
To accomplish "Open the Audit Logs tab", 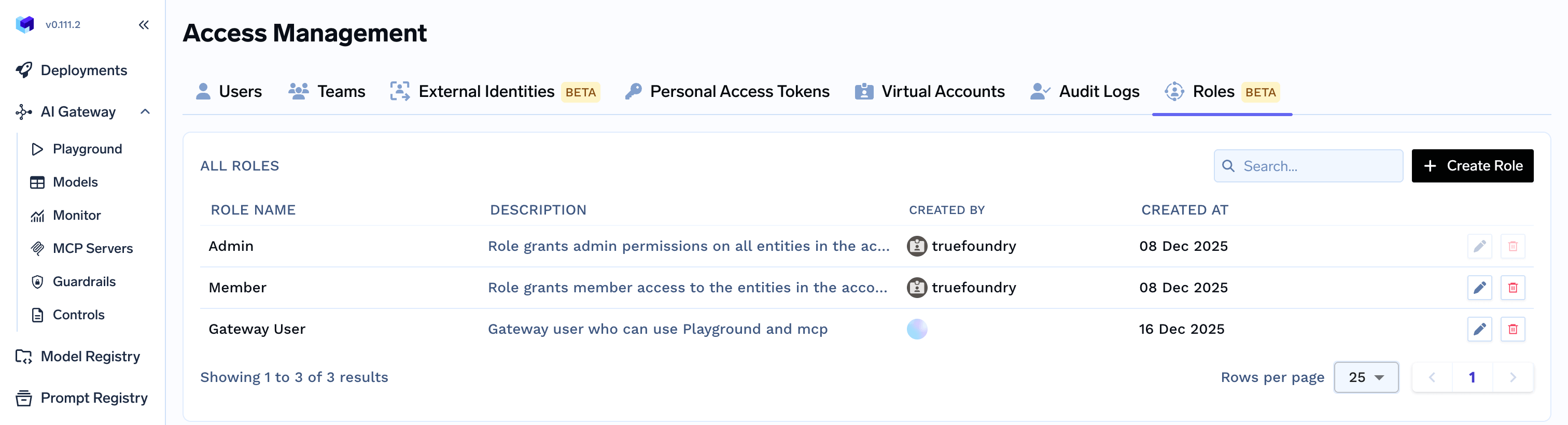I will [1085, 92].
